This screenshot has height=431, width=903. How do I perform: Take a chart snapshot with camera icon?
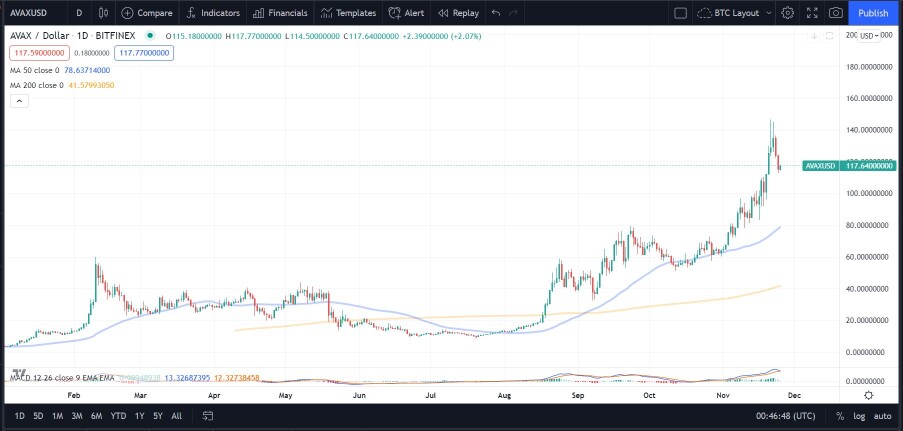coord(836,13)
